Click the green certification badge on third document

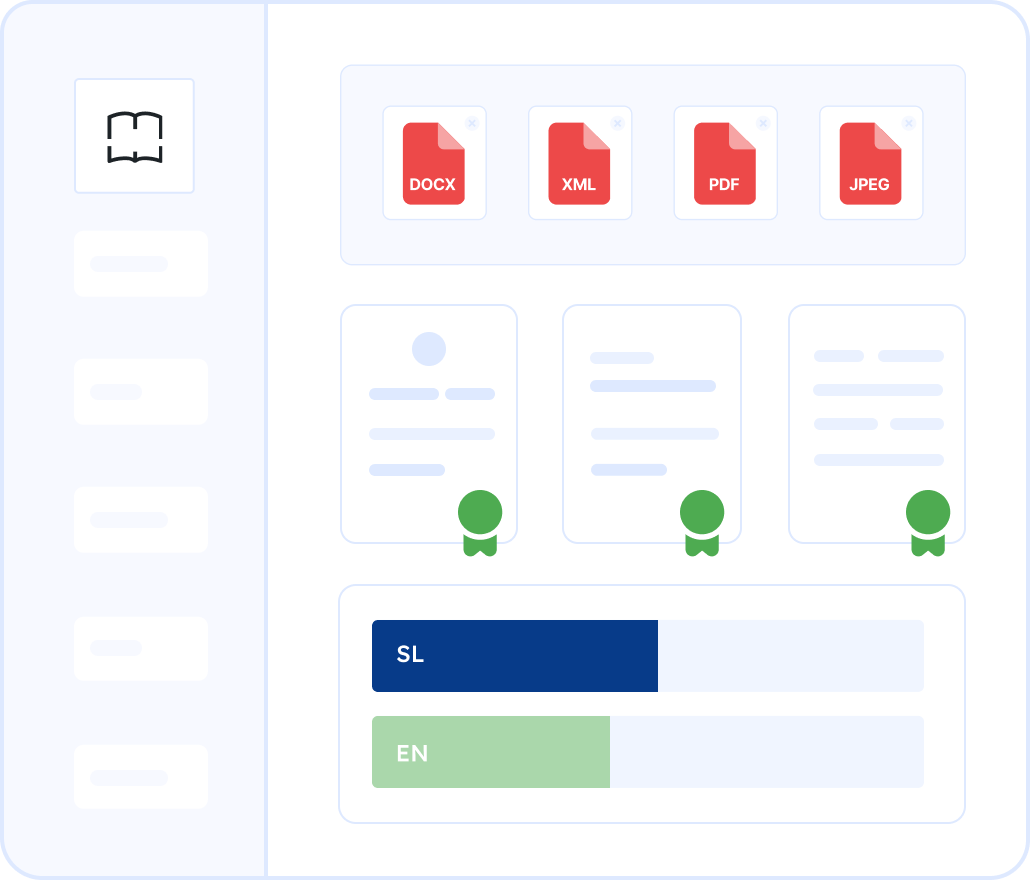coord(927,522)
